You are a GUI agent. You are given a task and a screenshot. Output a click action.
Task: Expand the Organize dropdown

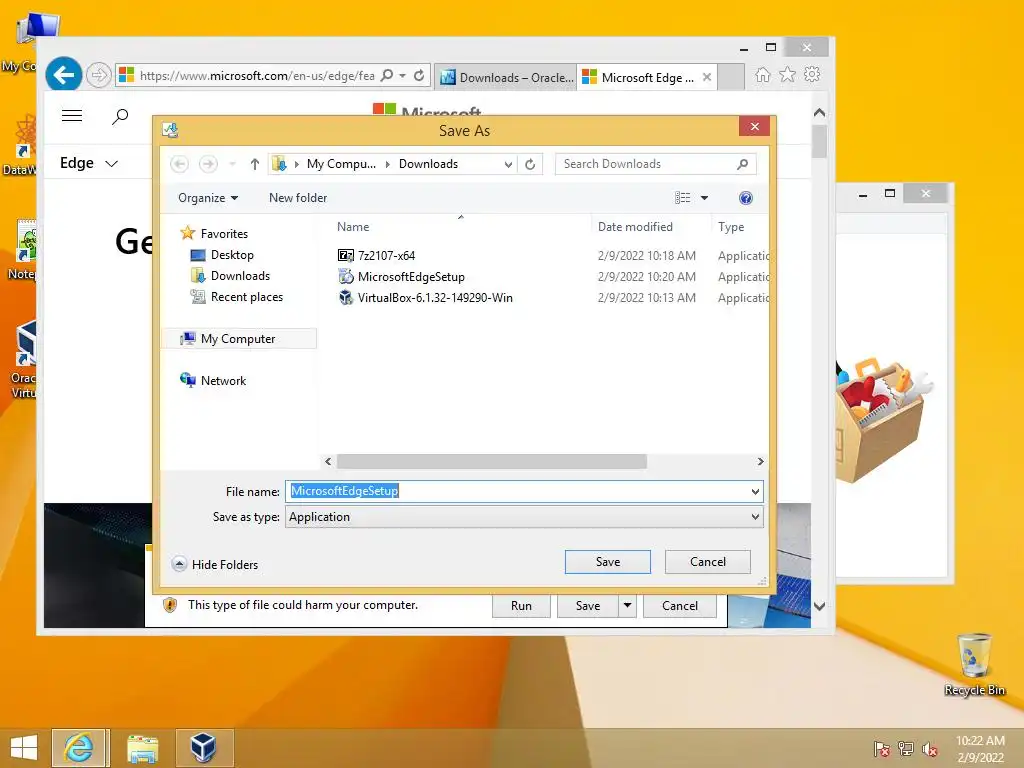pos(208,198)
